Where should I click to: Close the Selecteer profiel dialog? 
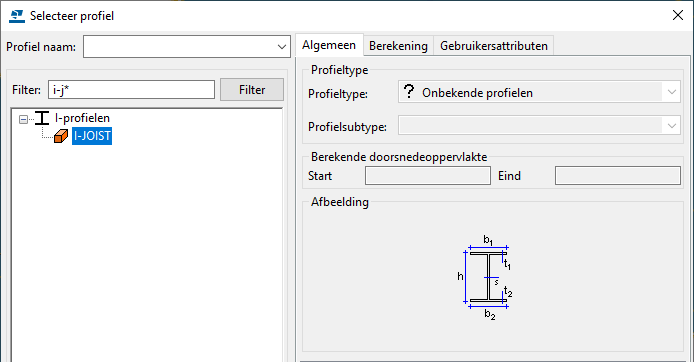tap(677, 15)
